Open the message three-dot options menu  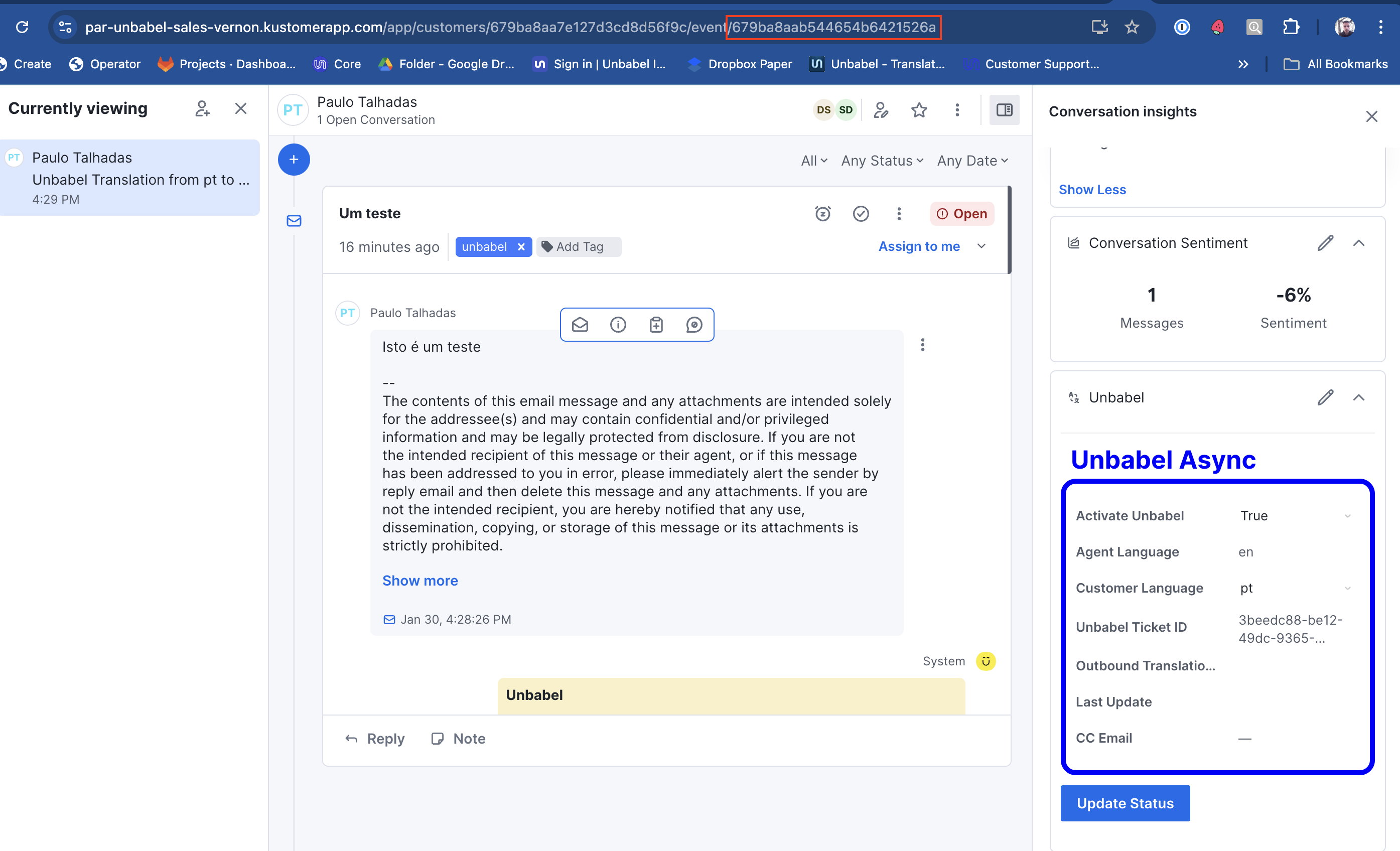pos(923,345)
